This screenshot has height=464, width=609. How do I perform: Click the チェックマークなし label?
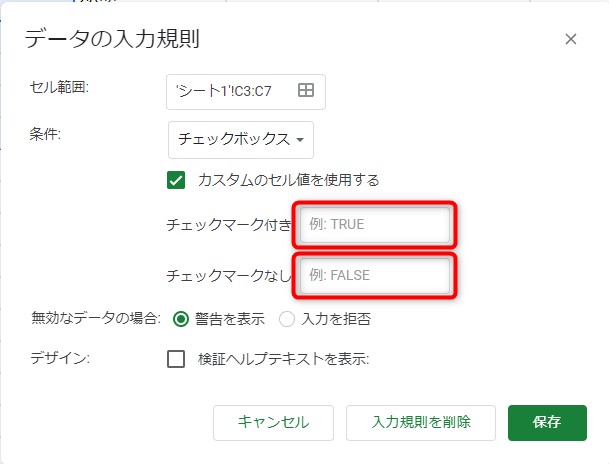229,275
